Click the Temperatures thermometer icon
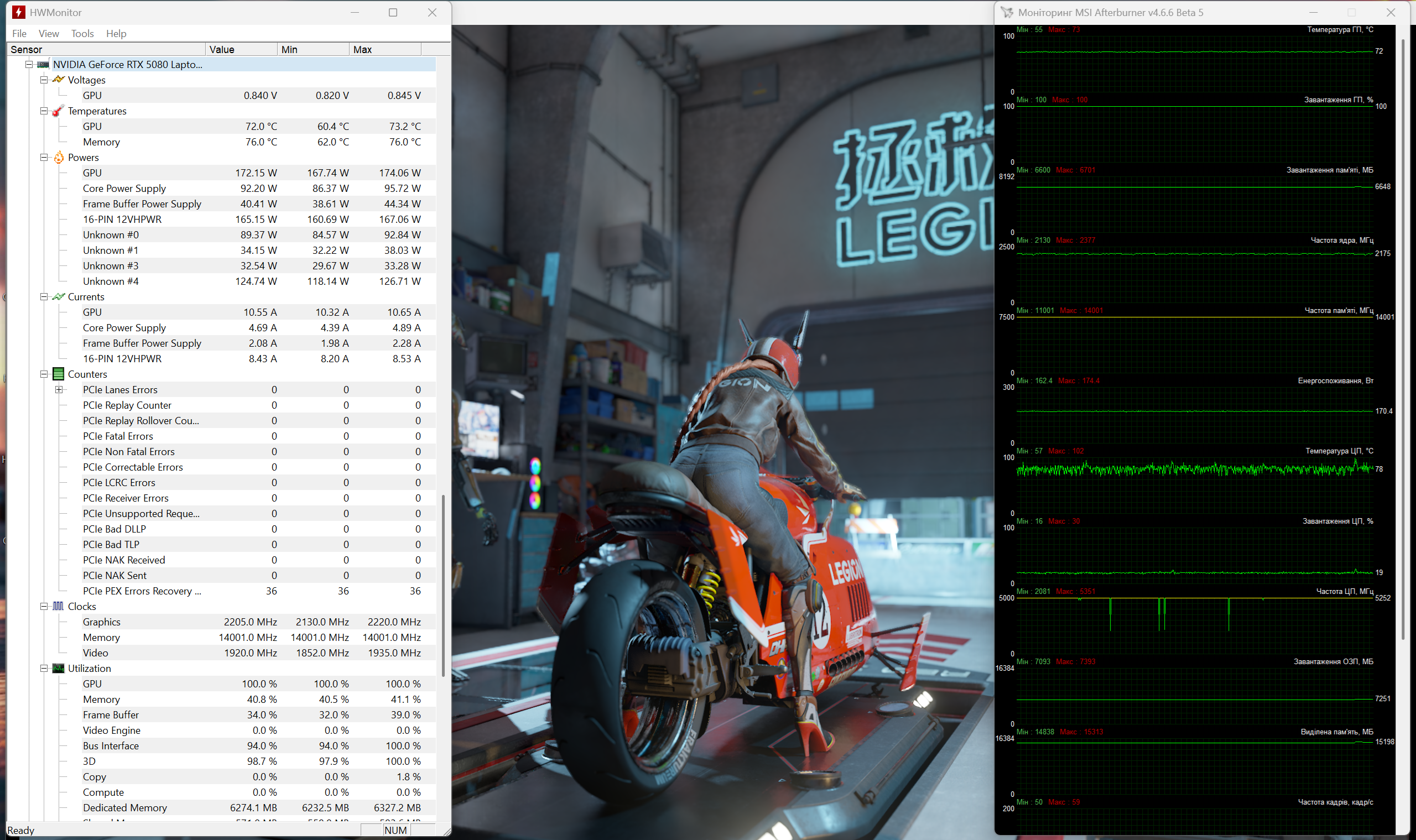Image resolution: width=1416 pixels, height=840 pixels. click(x=58, y=111)
